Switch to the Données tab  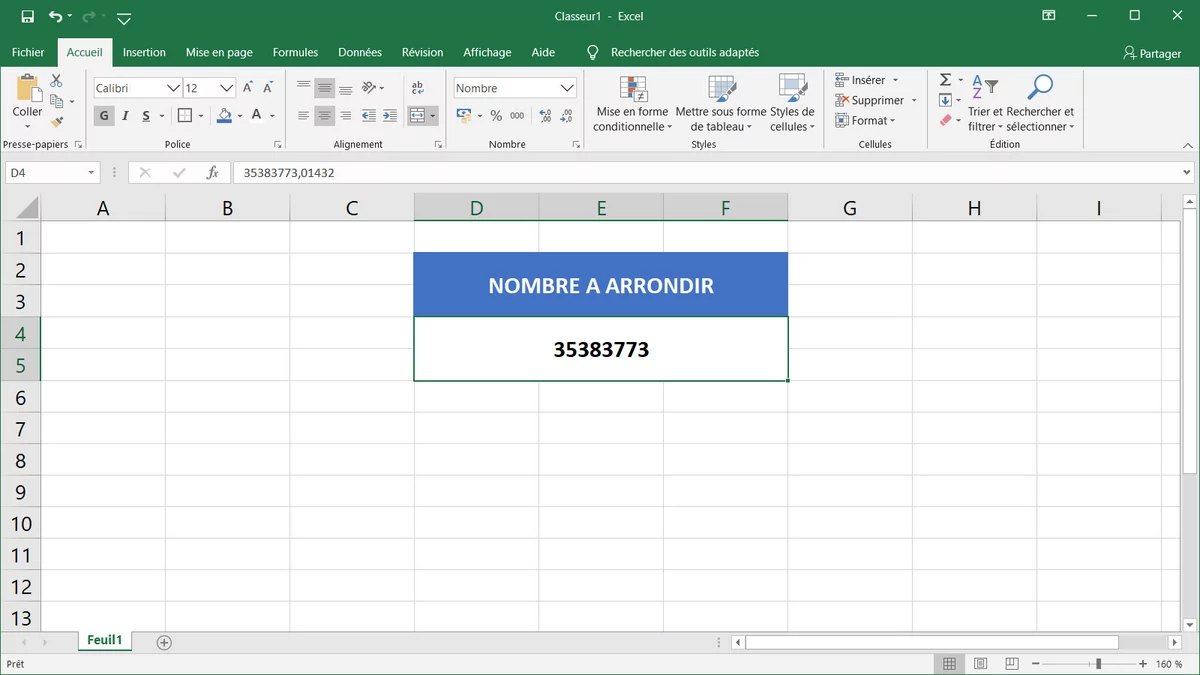(360, 52)
